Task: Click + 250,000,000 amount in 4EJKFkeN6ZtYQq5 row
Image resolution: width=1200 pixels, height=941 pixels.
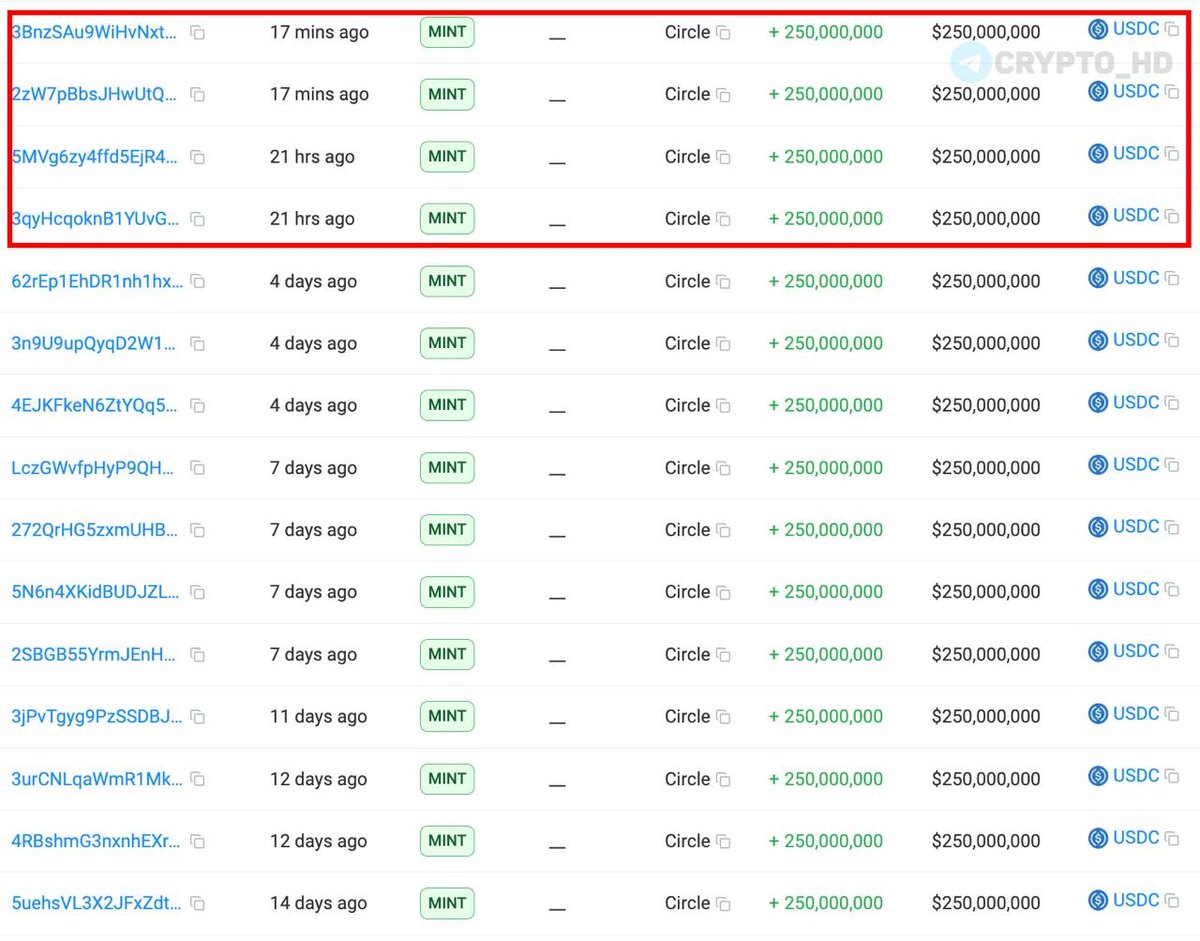Action: click(x=826, y=405)
